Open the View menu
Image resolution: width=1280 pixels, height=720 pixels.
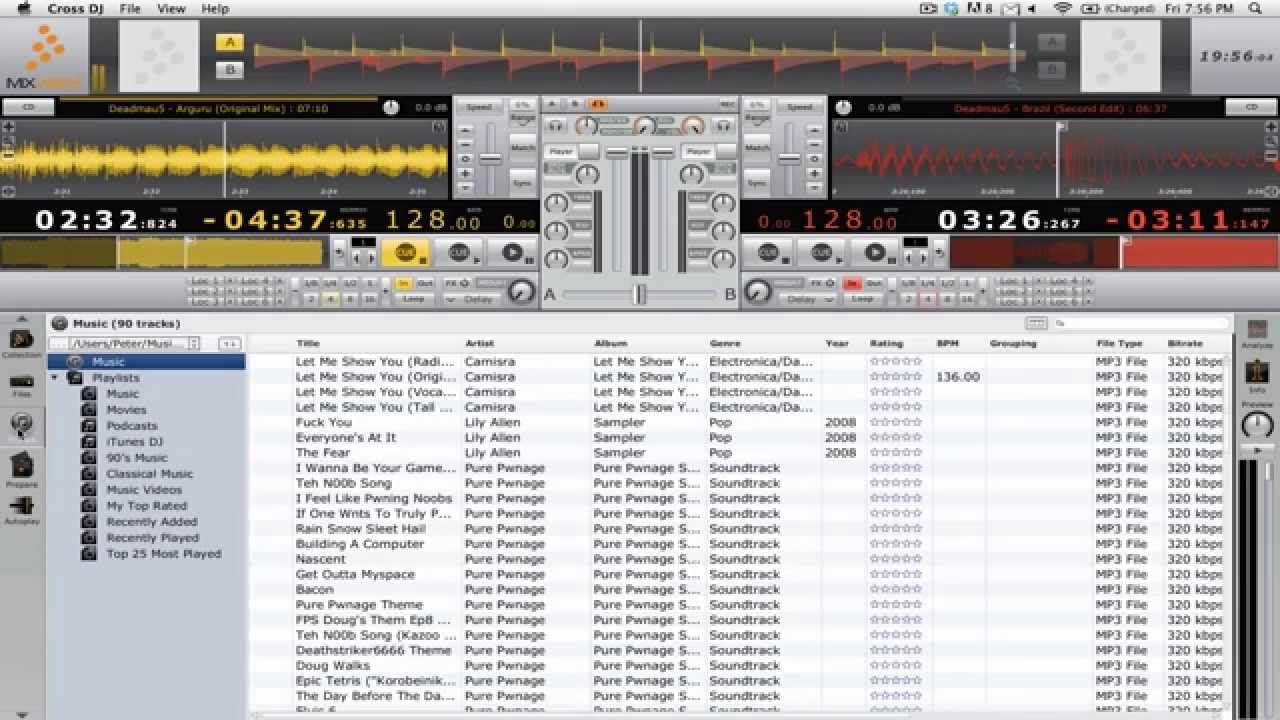[x=171, y=8]
